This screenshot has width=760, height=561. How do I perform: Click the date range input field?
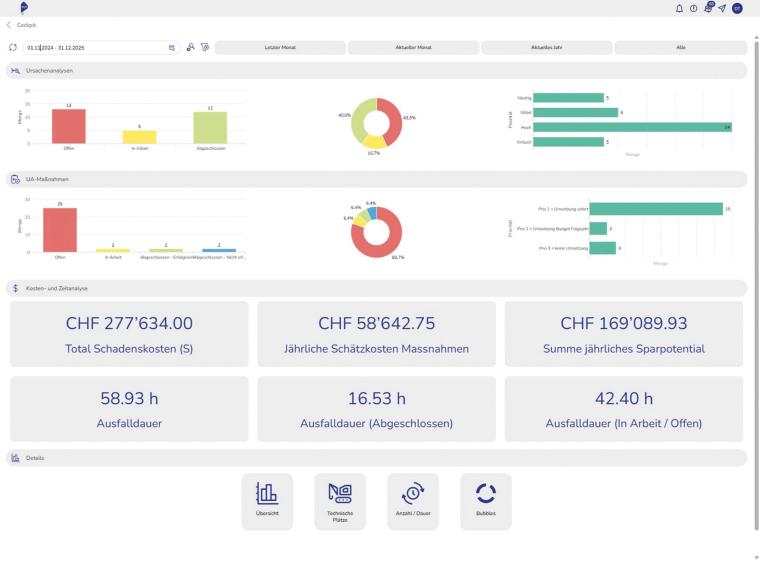[x=95, y=47]
